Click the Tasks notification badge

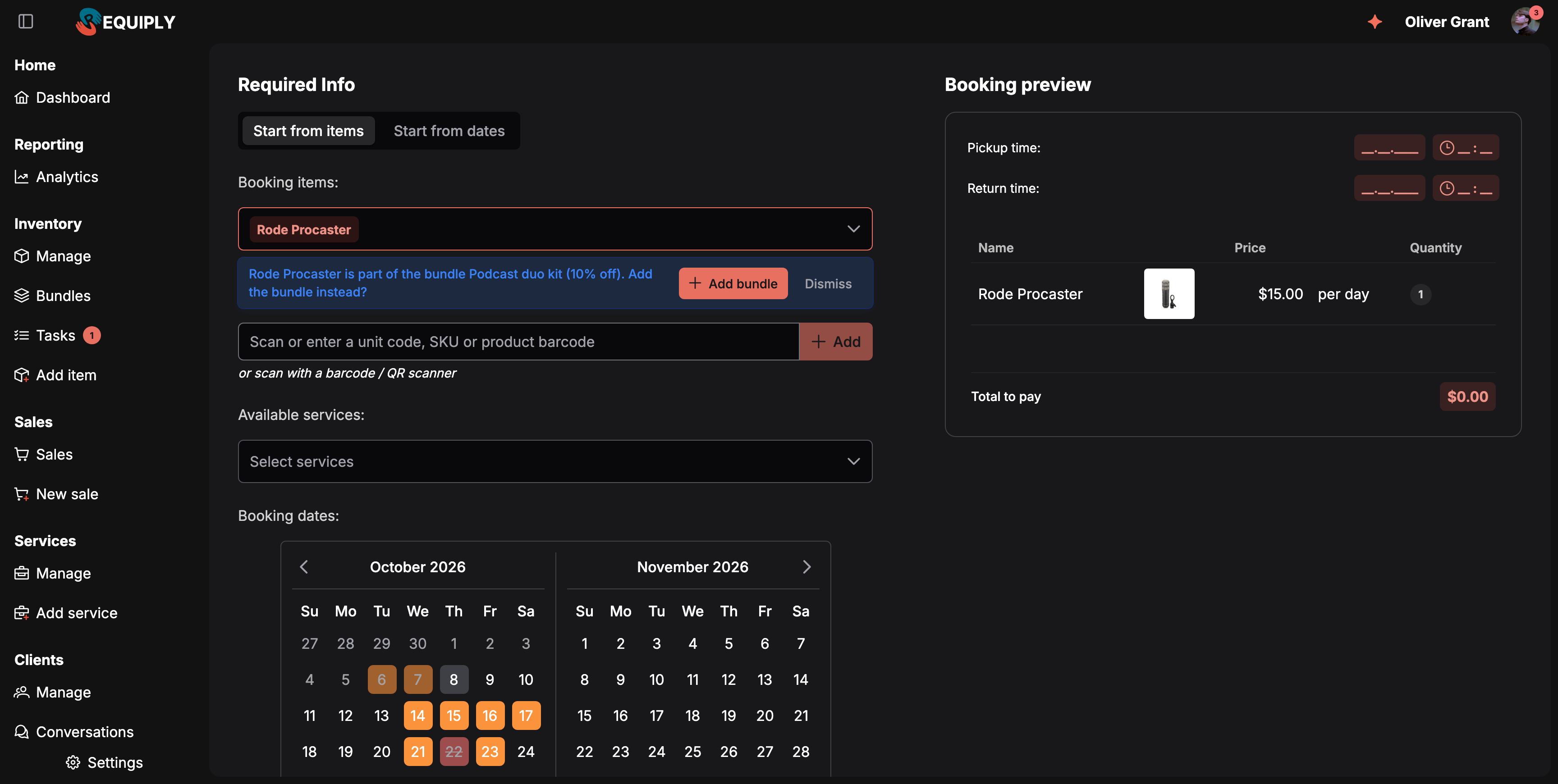pos(92,335)
